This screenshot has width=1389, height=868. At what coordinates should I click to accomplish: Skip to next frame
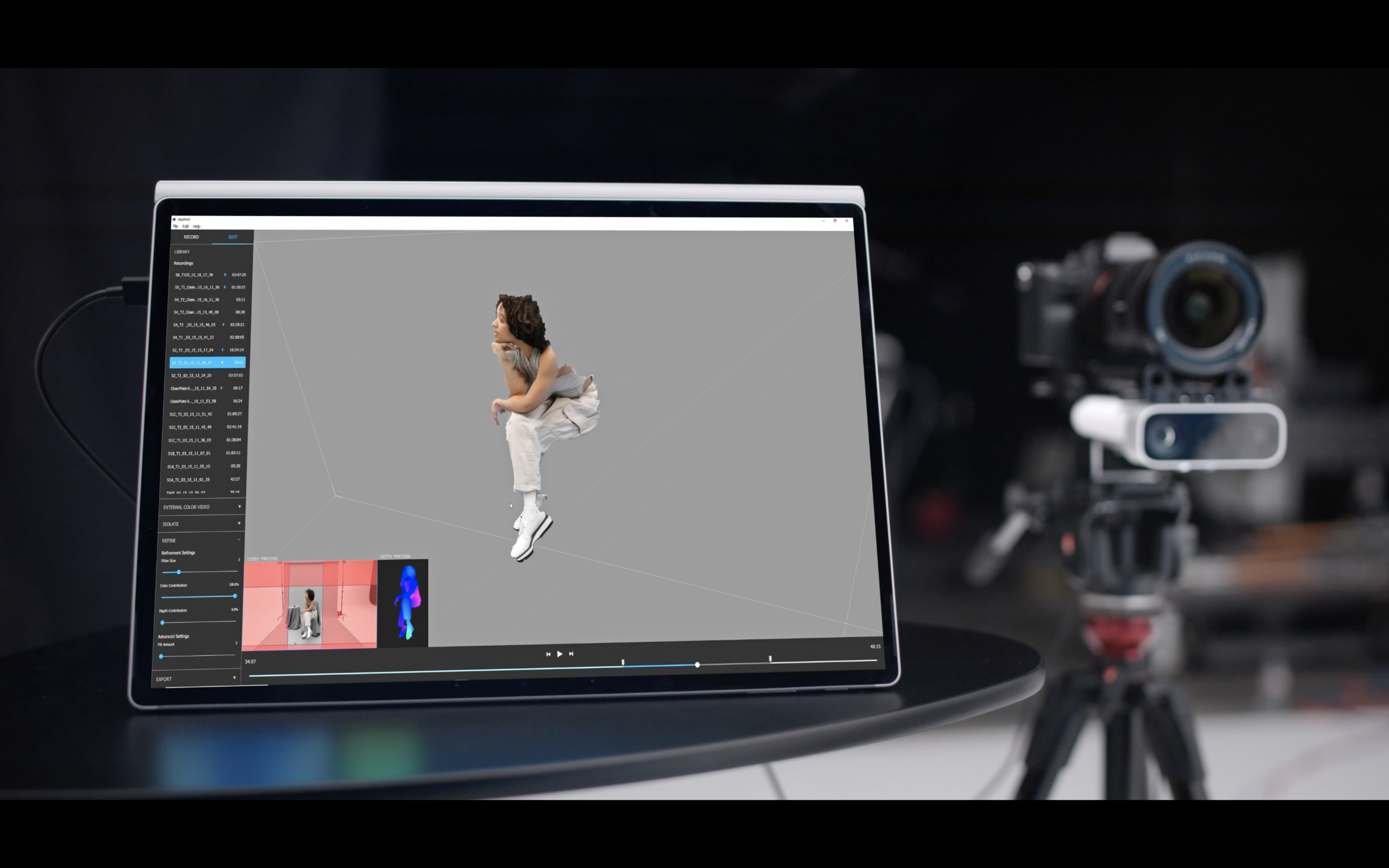[x=571, y=653]
